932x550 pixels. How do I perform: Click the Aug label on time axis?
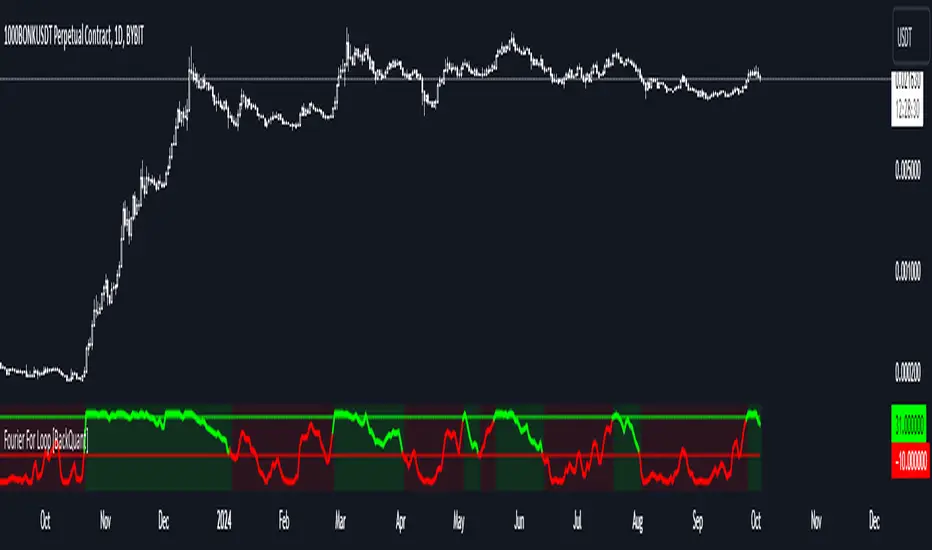tap(637, 521)
